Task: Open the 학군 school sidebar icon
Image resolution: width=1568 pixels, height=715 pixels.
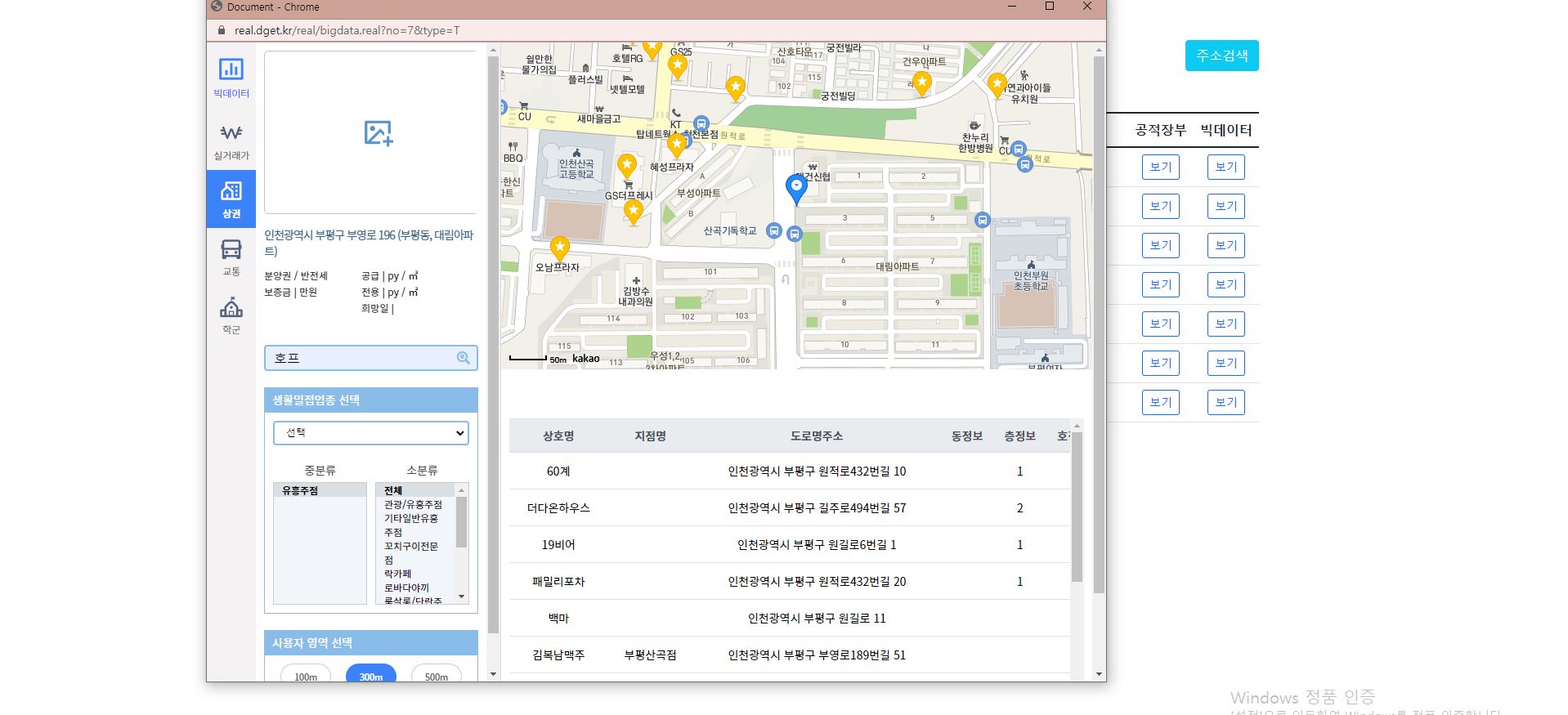Action: pos(231,315)
